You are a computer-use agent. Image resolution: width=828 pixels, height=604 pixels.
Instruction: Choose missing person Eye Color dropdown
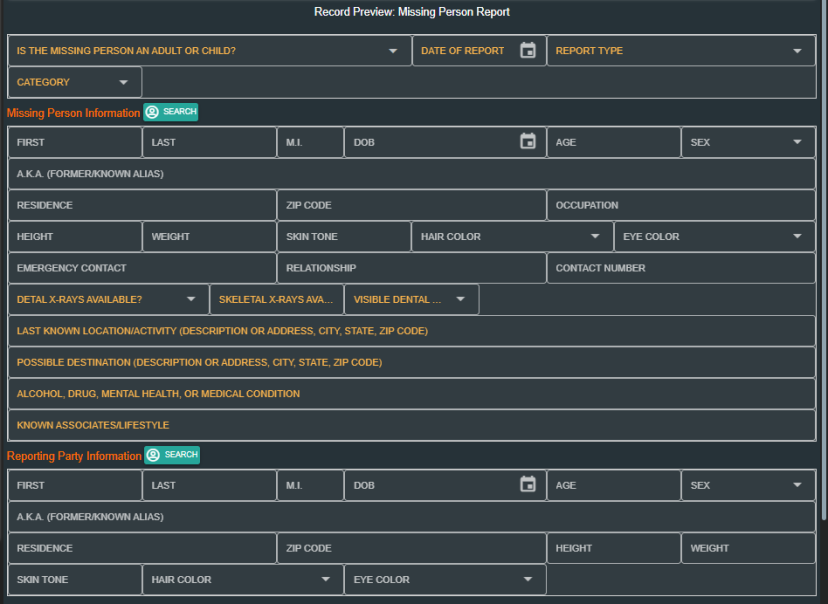pos(797,237)
